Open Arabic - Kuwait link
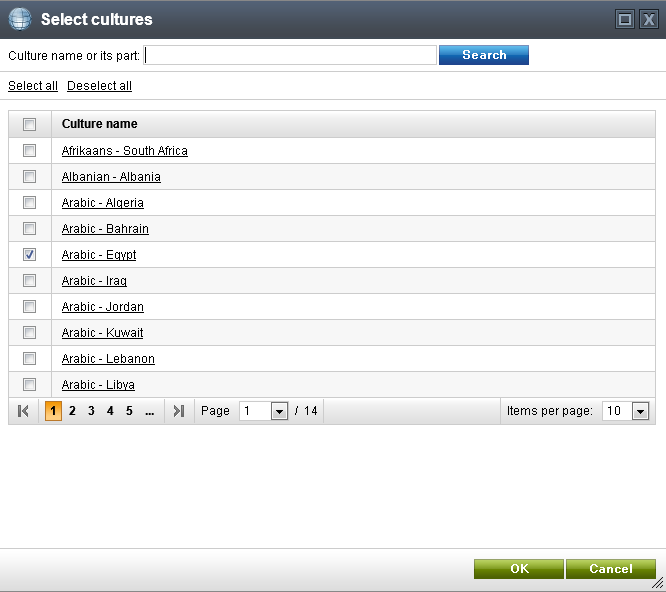The image size is (666, 592). coord(102,333)
